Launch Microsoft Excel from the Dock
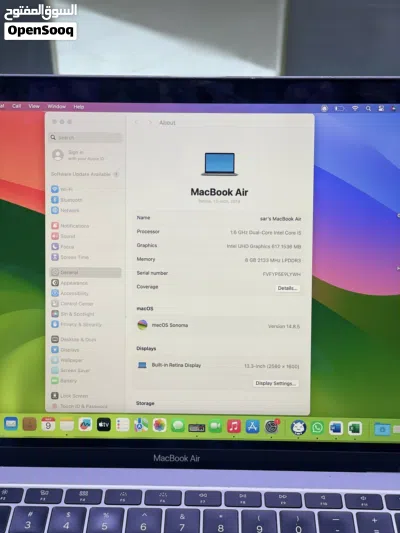 click(x=354, y=428)
